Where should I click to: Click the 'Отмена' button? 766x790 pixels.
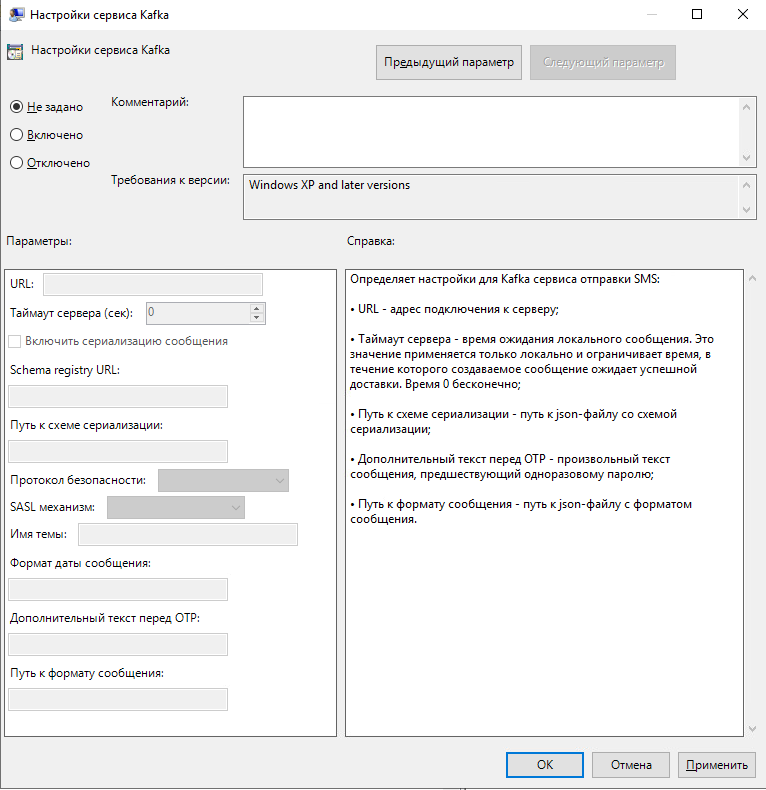point(630,765)
